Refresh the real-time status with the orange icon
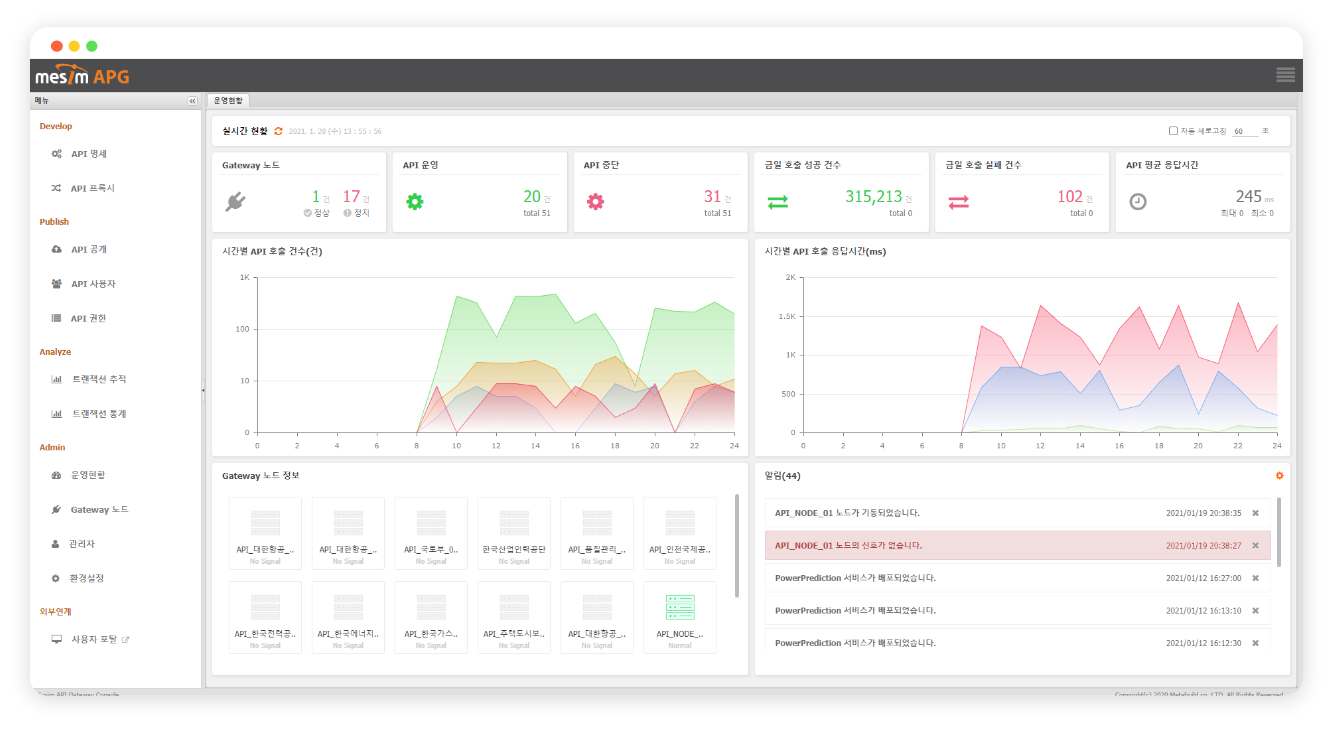The height and width of the screenshot is (729, 1333). [279, 131]
